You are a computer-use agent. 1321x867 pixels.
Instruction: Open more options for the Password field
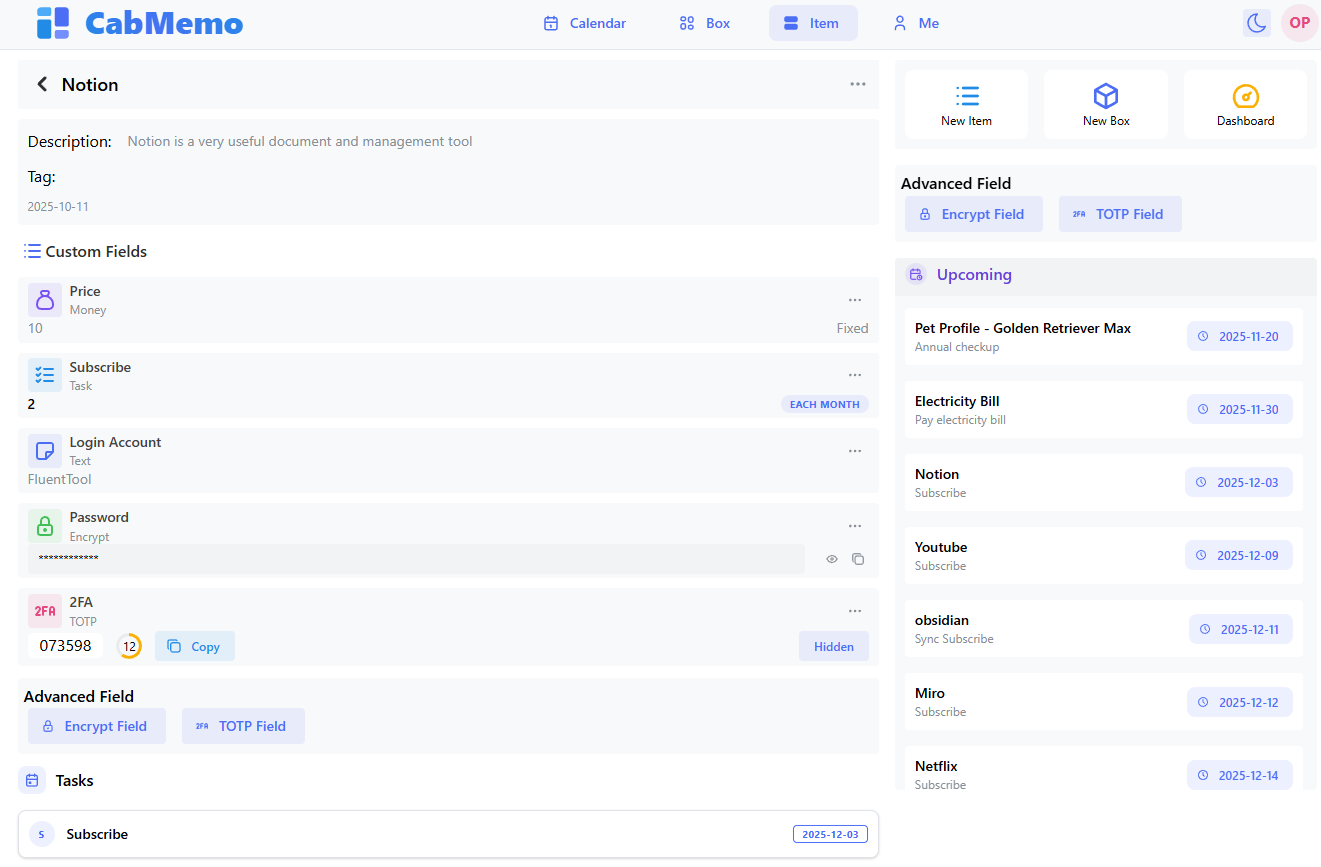click(x=855, y=526)
